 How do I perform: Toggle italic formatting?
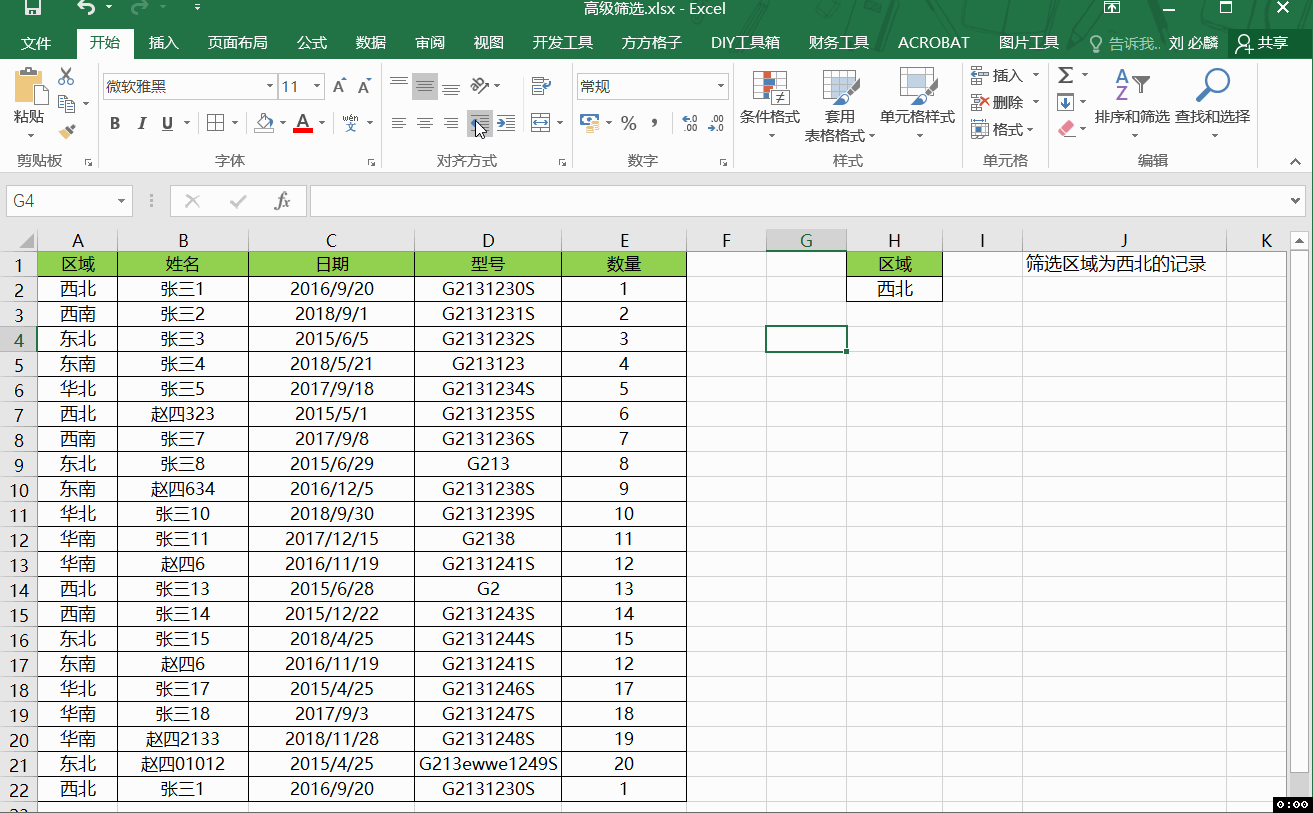pyautogui.click(x=141, y=123)
